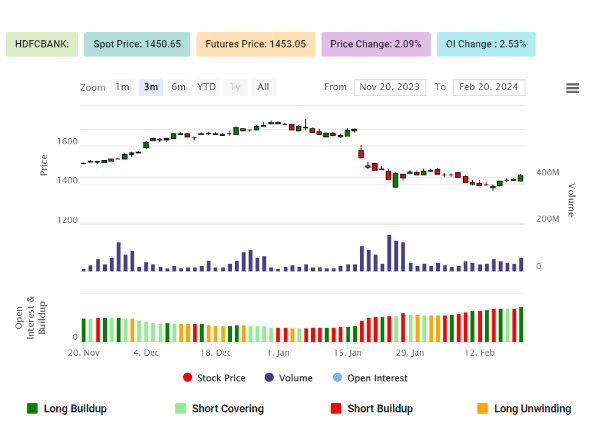Screen dimensions: 602x423
Task: Click the HDFCBANK symbol label
Action: tap(41, 44)
